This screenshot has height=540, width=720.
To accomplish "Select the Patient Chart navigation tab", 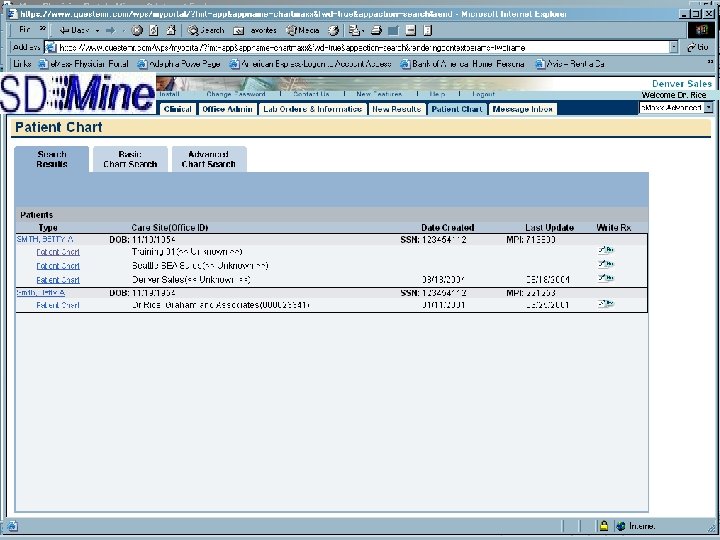I will (457, 109).
